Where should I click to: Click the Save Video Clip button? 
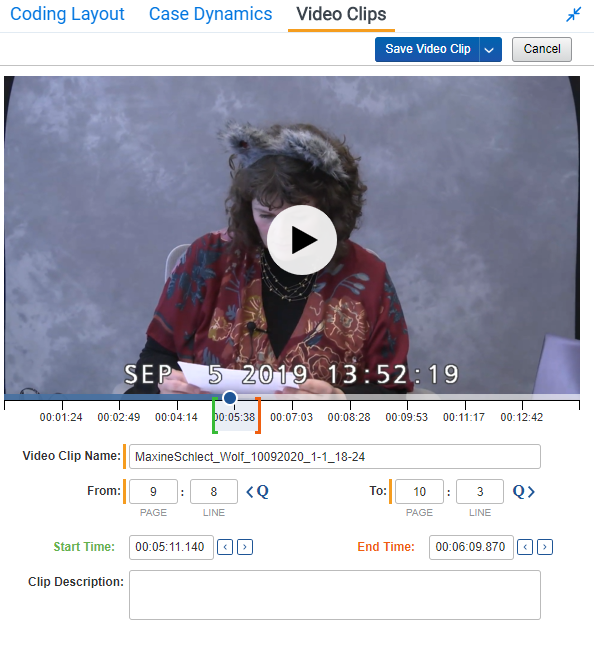(427, 49)
